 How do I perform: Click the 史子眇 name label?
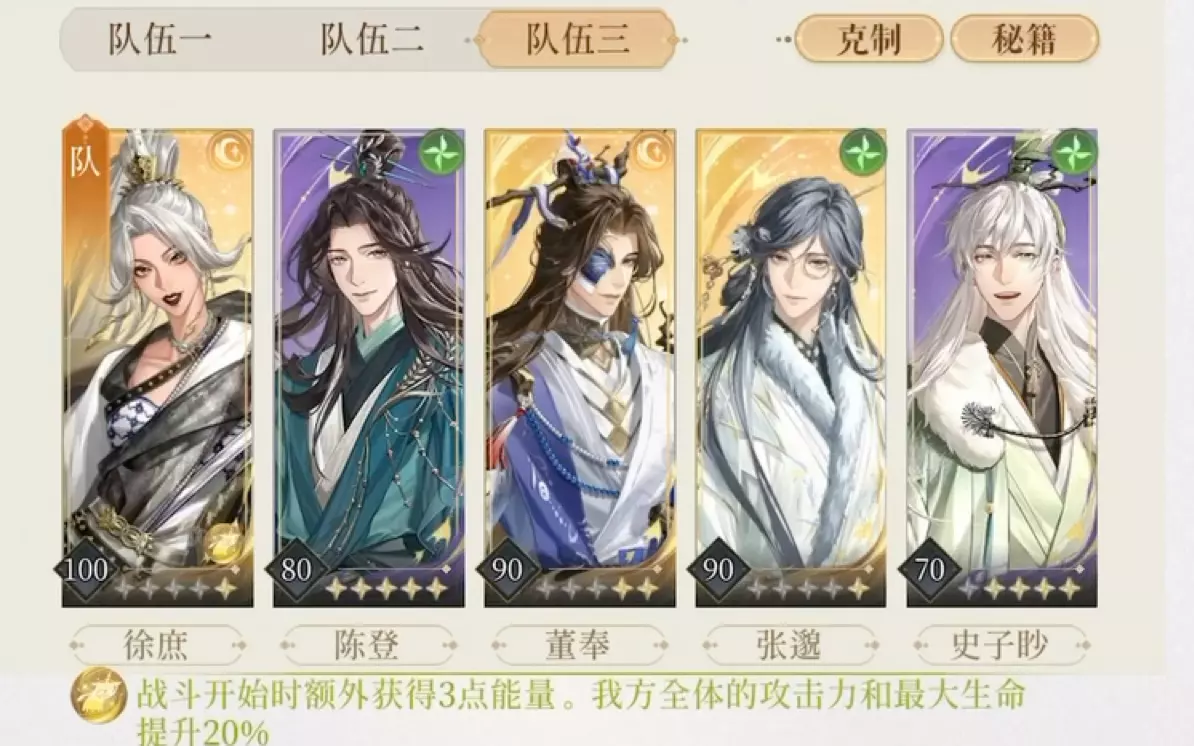tap(1001, 646)
